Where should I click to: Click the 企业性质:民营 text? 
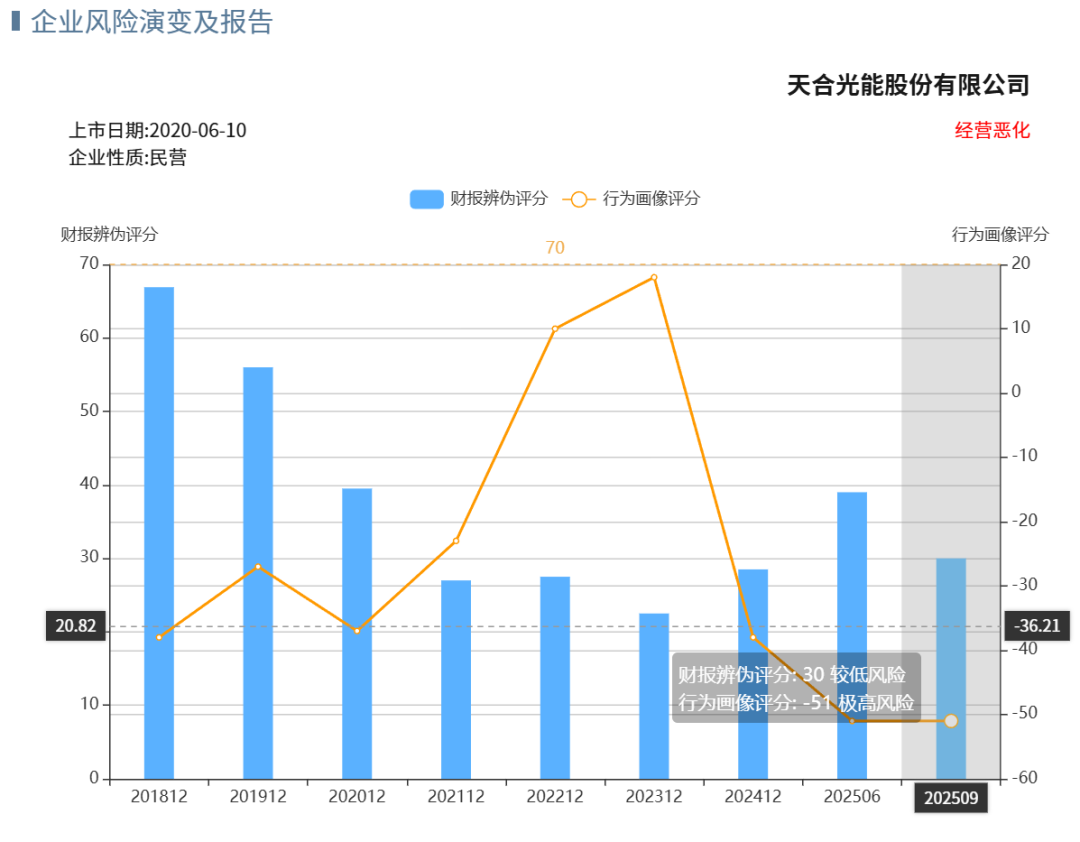pyautogui.click(x=127, y=158)
